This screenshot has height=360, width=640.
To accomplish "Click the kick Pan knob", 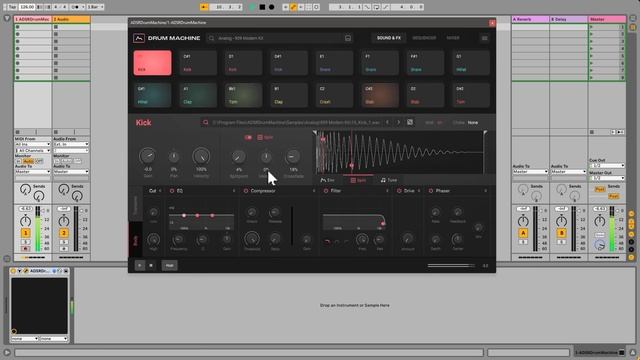I will pos(174,156).
